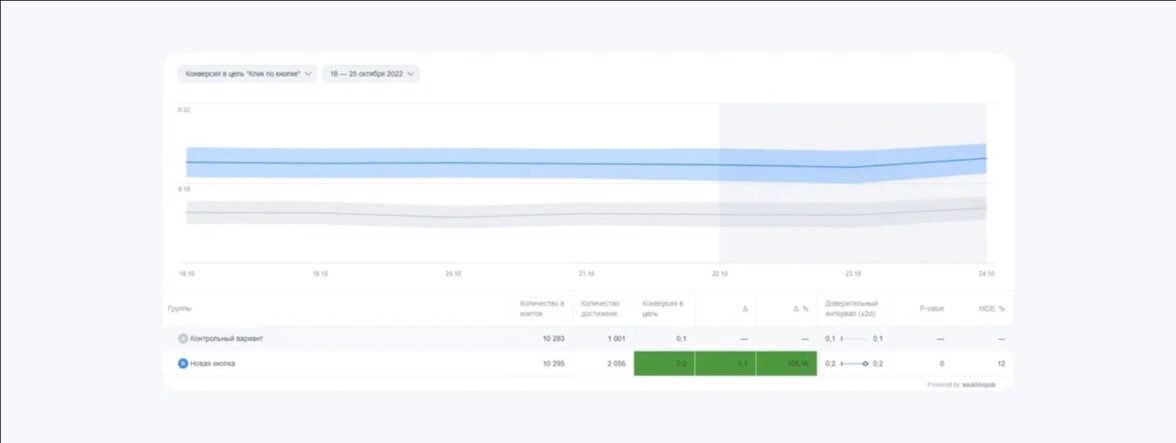Click confidence interval bar in Контрольный вариант row
The width and height of the screenshot is (1176, 443).
pos(855,339)
